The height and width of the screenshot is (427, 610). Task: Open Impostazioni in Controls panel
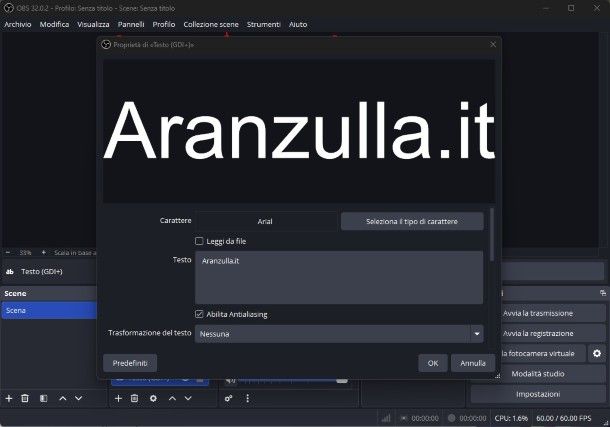[x=538, y=394]
